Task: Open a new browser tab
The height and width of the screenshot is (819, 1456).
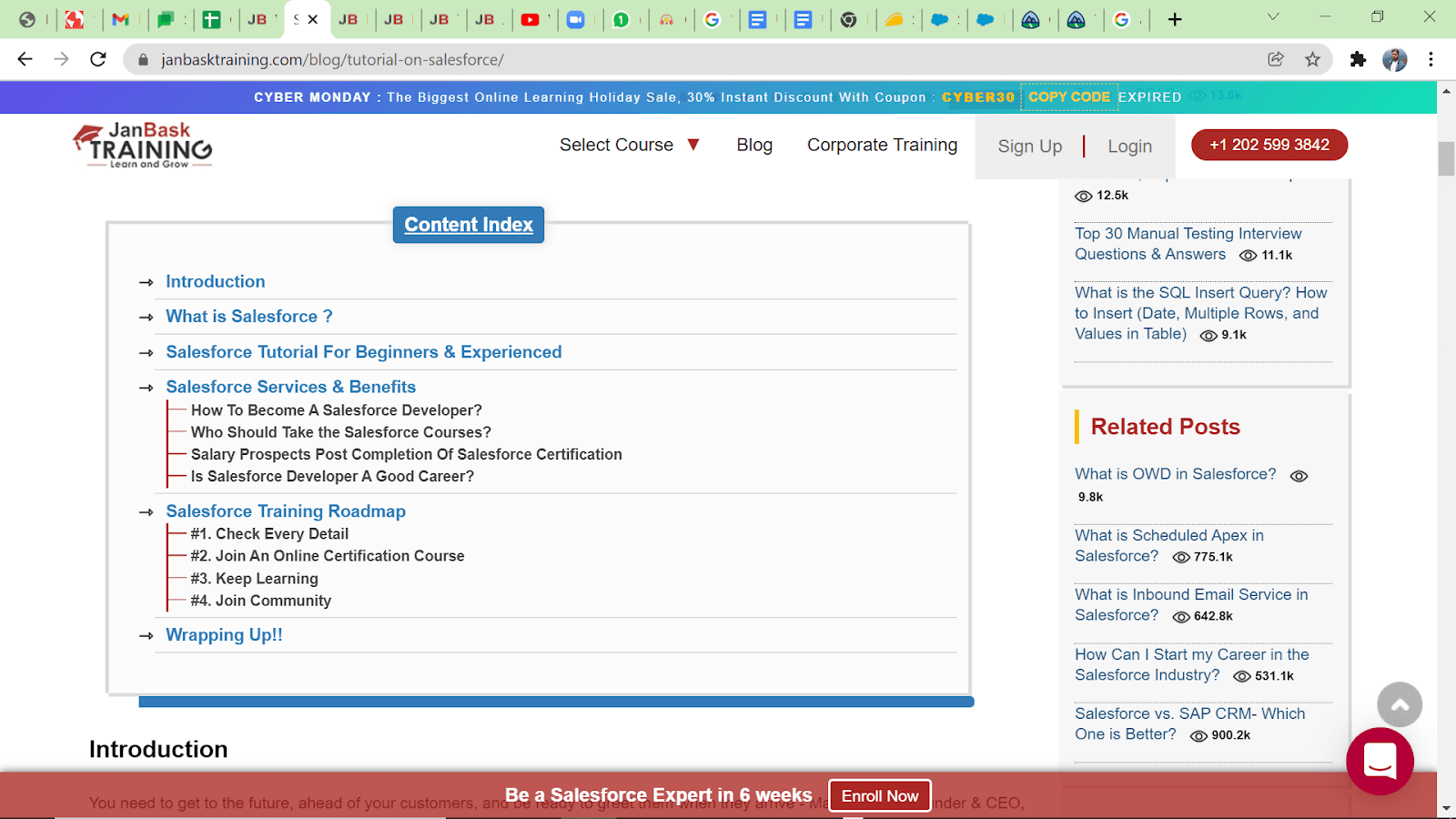Action: [x=1175, y=19]
